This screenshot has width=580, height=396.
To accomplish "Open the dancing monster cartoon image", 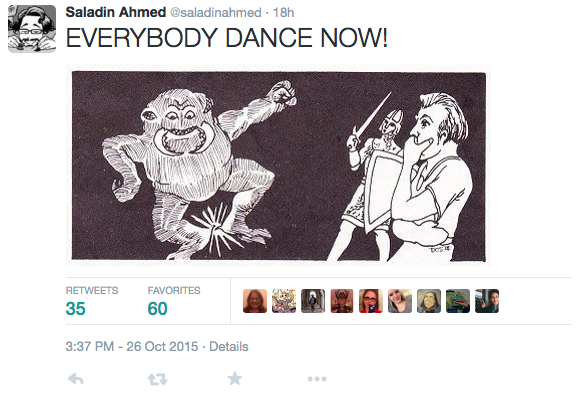I will (279, 166).
